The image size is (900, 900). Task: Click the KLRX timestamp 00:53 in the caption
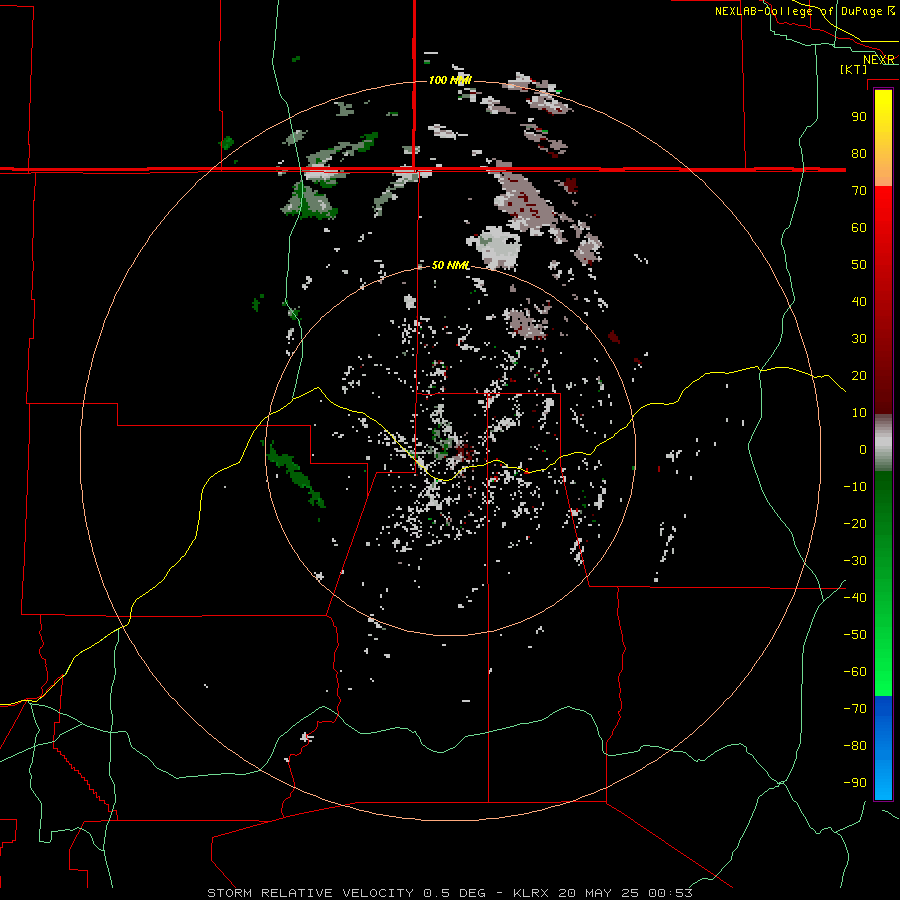click(x=670, y=893)
